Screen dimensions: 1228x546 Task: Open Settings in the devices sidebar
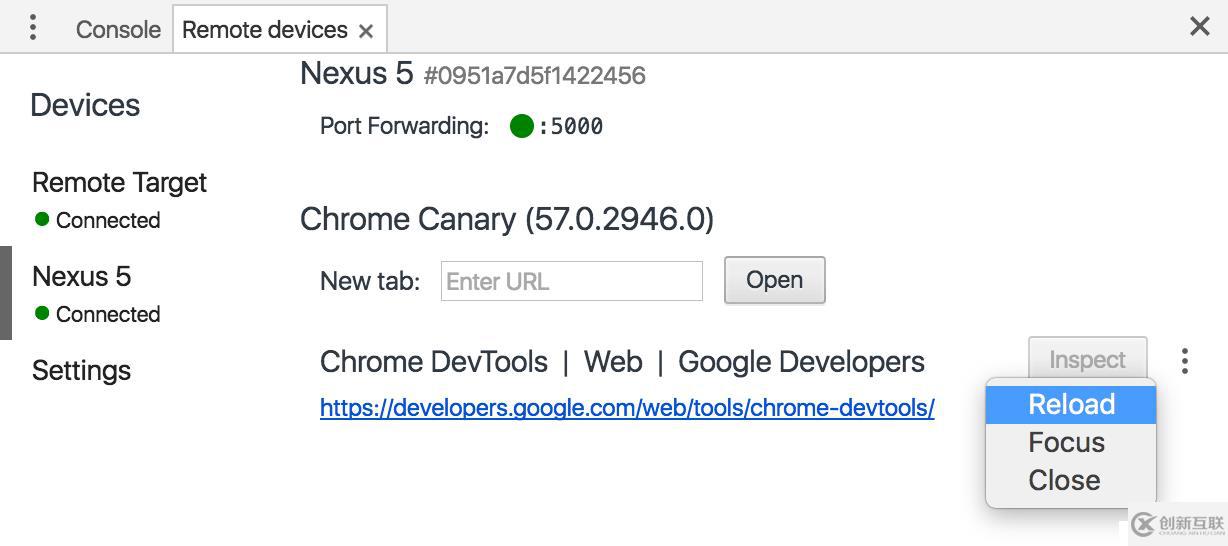(81, 370)
